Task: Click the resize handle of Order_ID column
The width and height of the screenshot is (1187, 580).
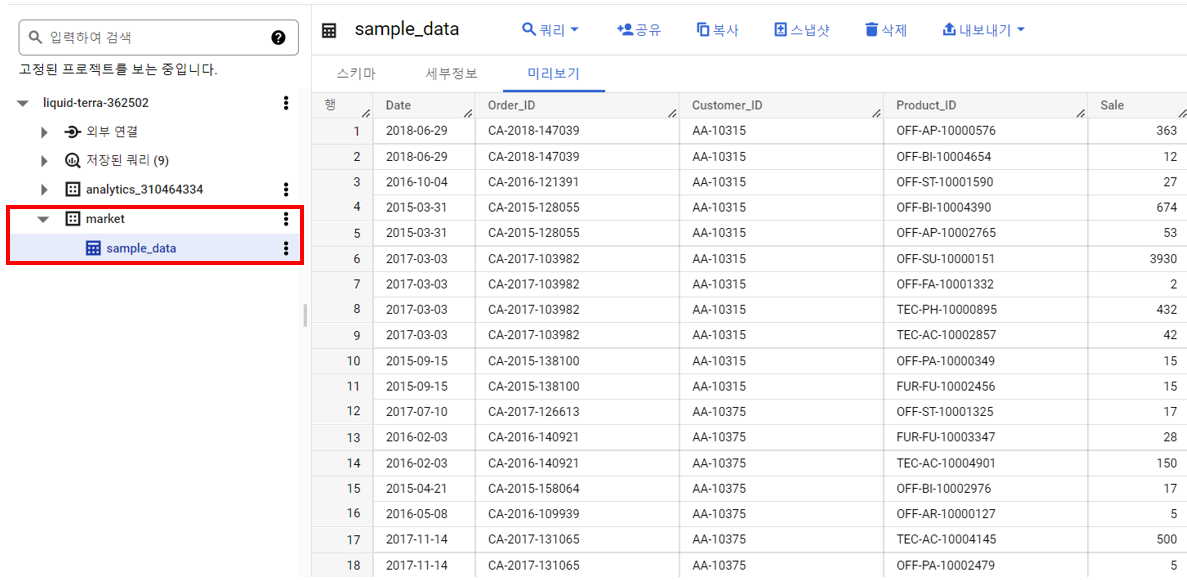Action: pyautogui.click(x=672, y=114)
